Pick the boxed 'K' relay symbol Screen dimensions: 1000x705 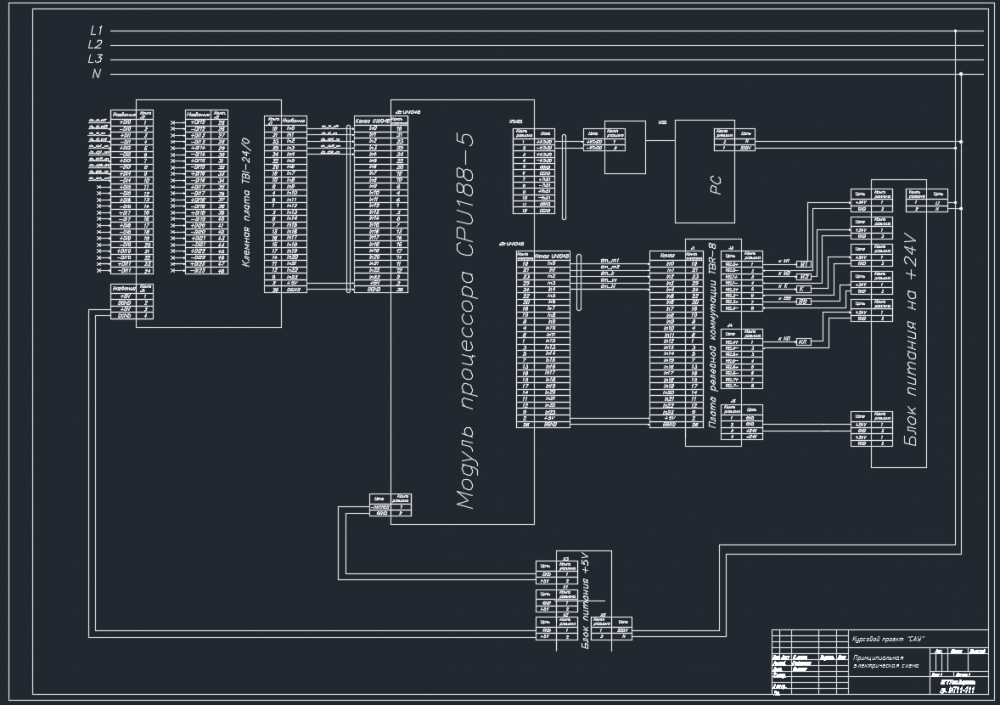click(804, 288)
